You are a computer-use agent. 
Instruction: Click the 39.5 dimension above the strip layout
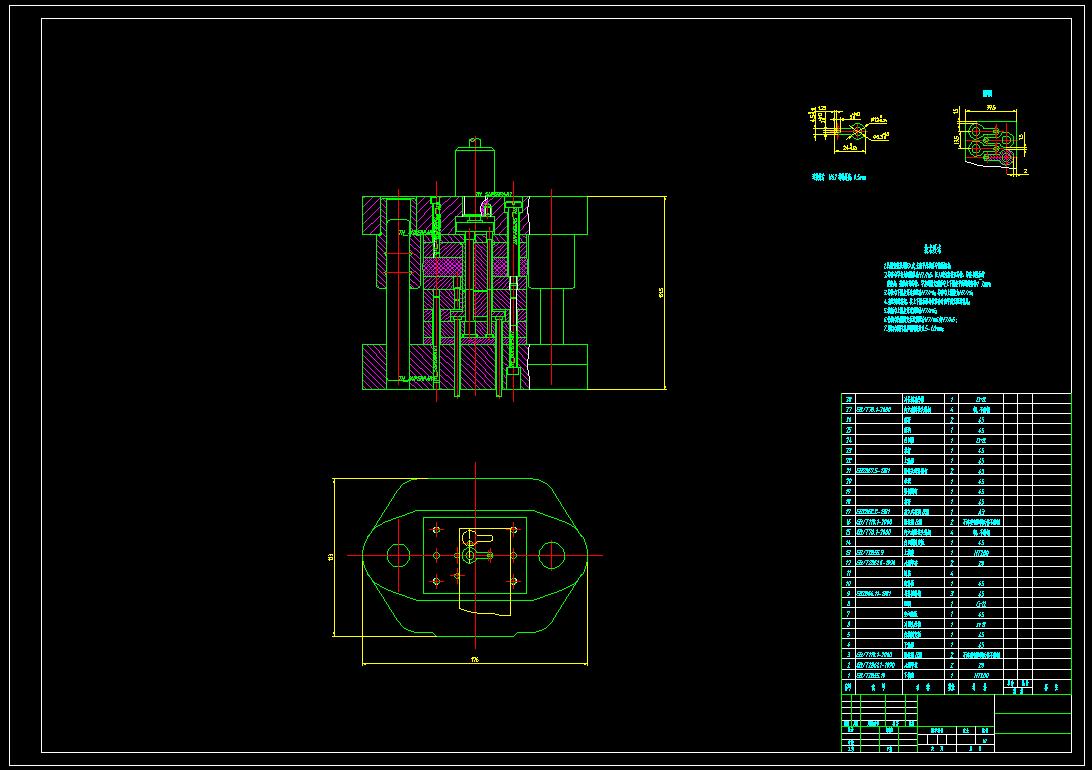[x=991, y=108]
